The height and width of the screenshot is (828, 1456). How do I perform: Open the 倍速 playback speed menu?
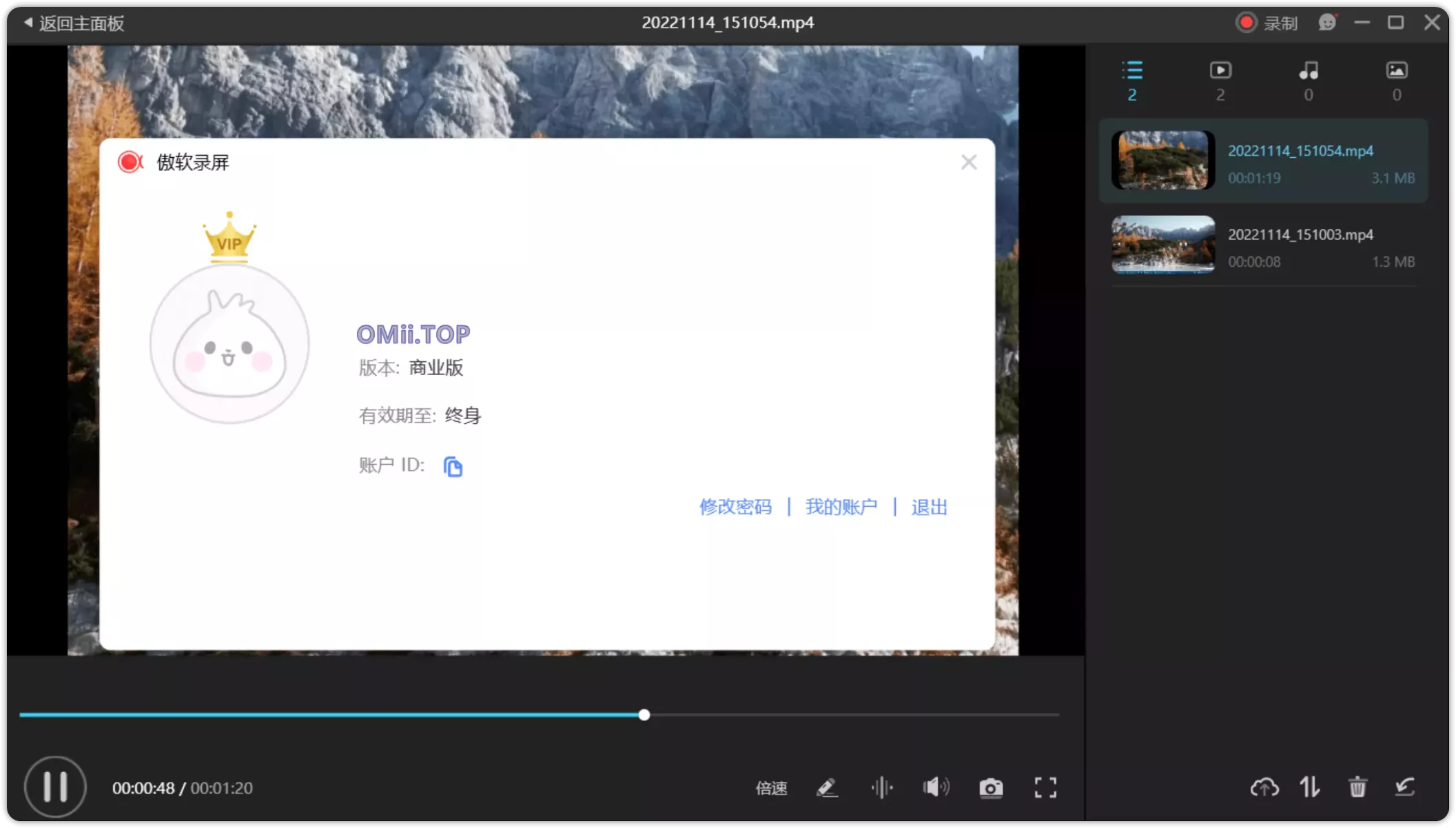771,789
